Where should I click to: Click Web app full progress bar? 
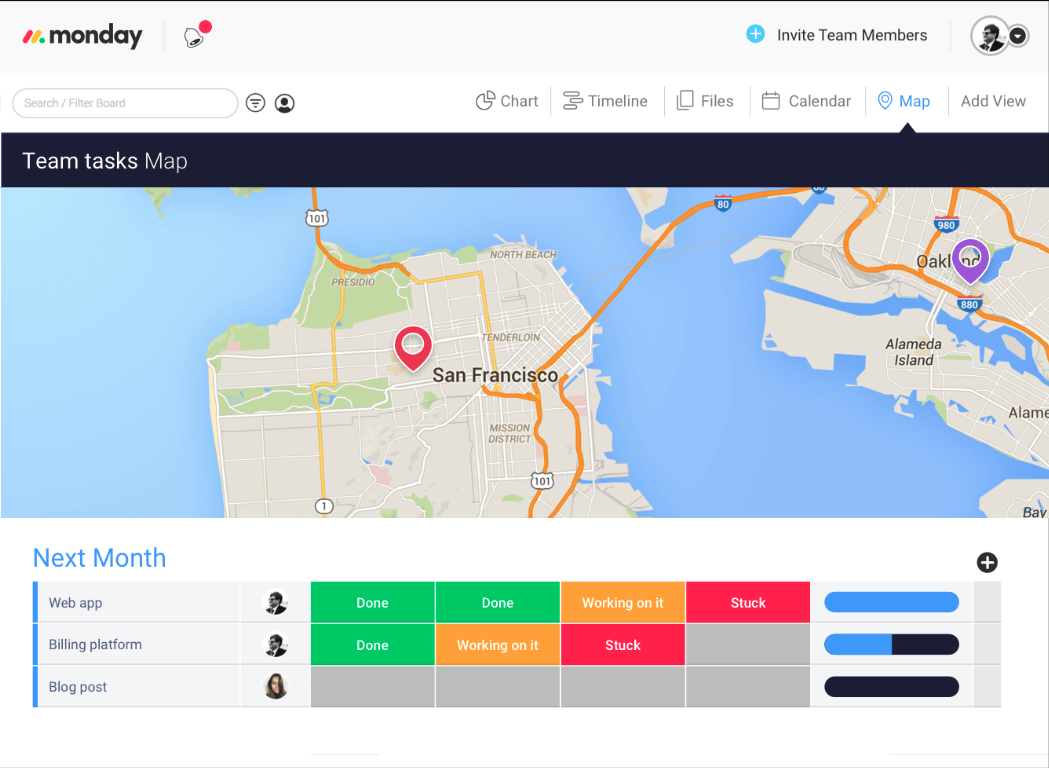[x=891, y=602]
